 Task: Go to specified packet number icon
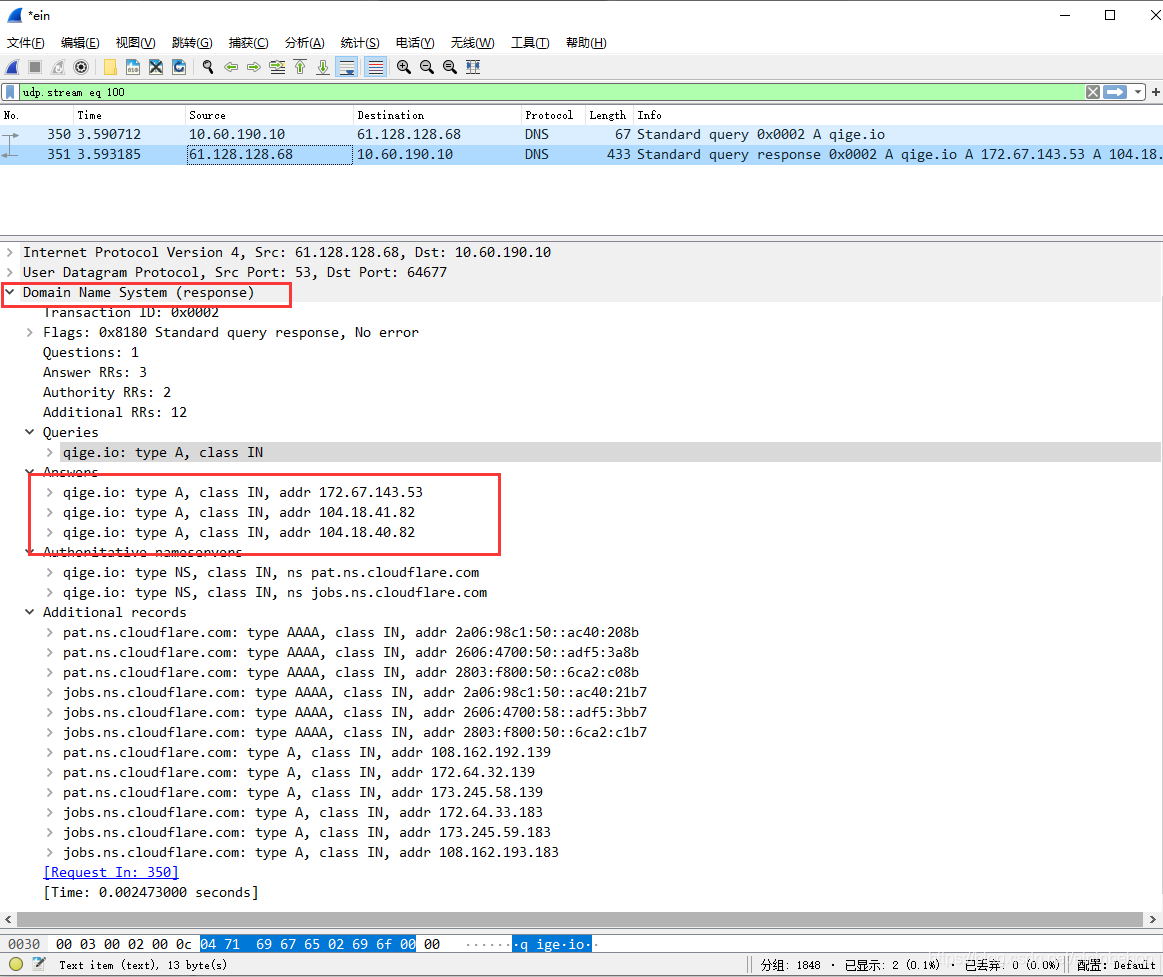tap(277, 68)
